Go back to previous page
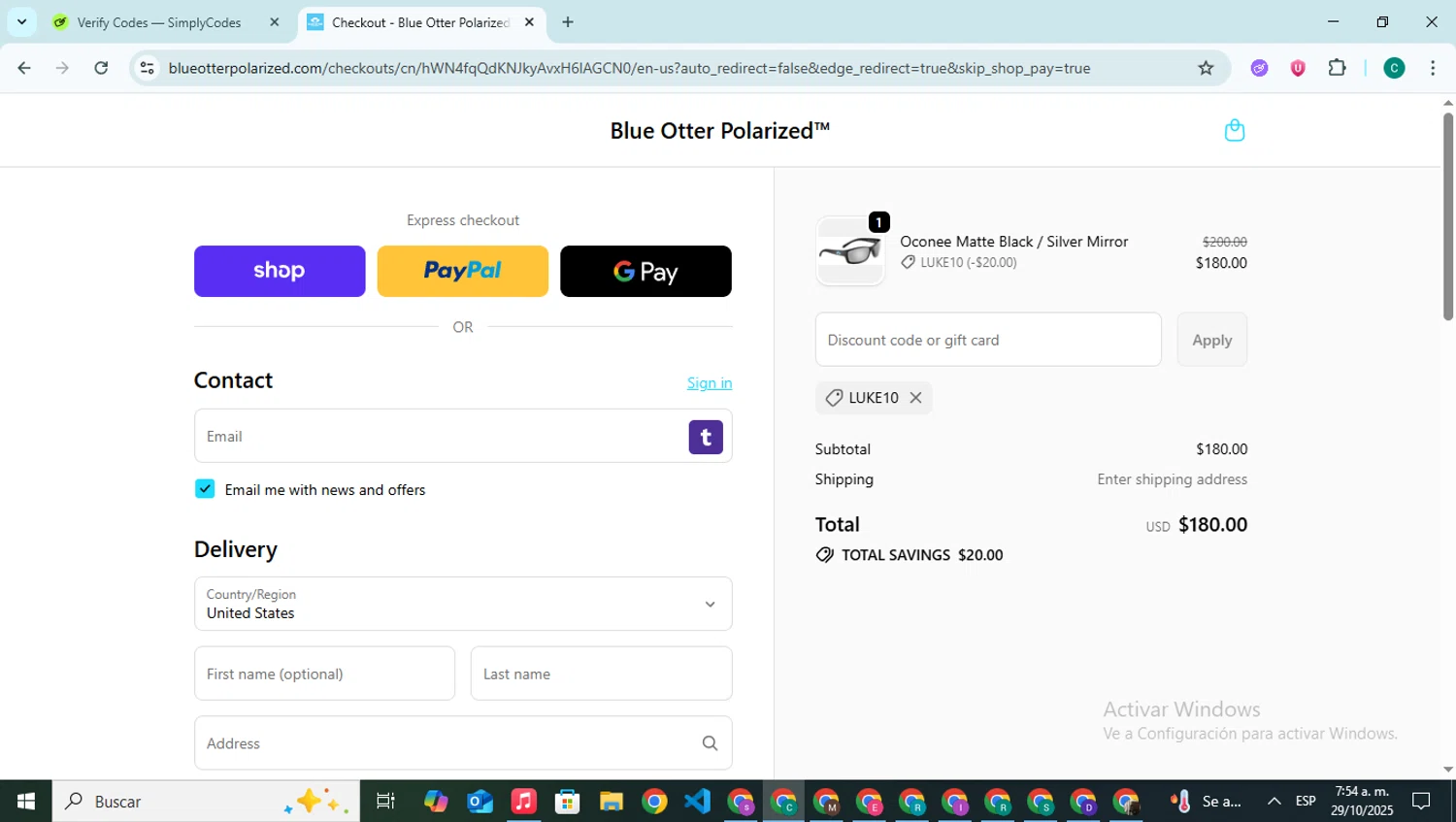The image size is (1456, 822). [x=24, y=68]
